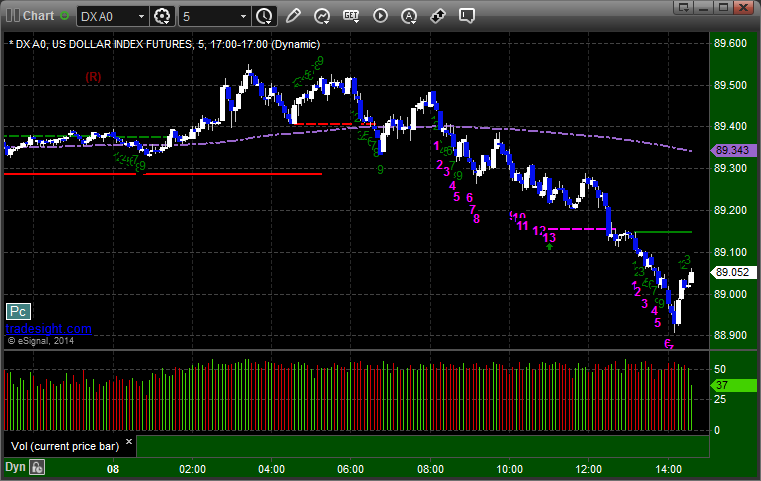
Task: Click the 89.343 purple price marker
Action: (x=732, y=150)
